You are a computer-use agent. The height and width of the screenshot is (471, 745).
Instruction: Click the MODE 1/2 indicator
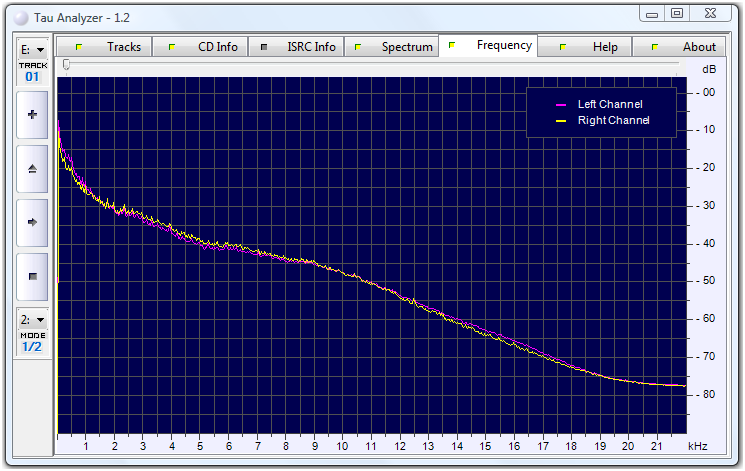tap(32, 342)
